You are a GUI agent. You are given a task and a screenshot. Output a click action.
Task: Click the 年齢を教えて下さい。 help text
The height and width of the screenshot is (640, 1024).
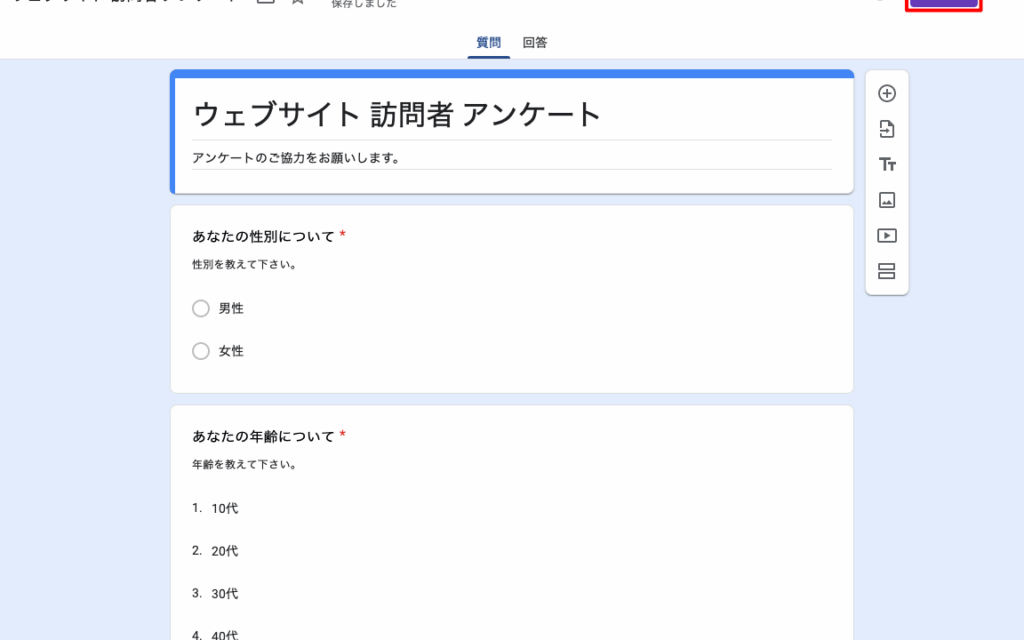click(x=244, y=465)
